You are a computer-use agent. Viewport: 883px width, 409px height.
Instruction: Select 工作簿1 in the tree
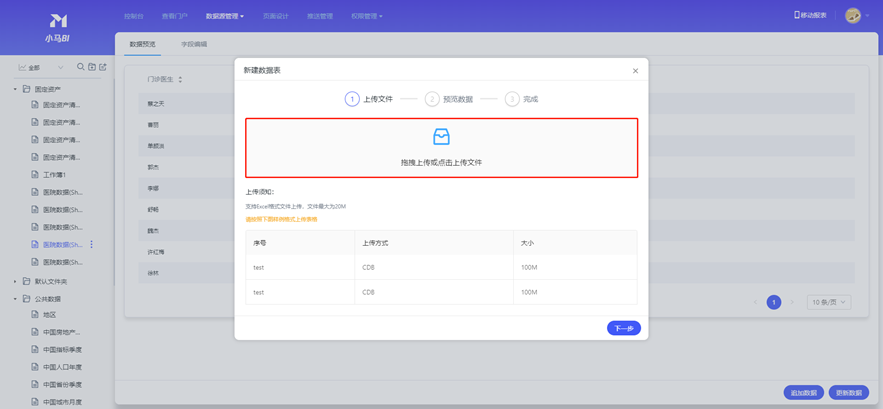tap(55, 175)
